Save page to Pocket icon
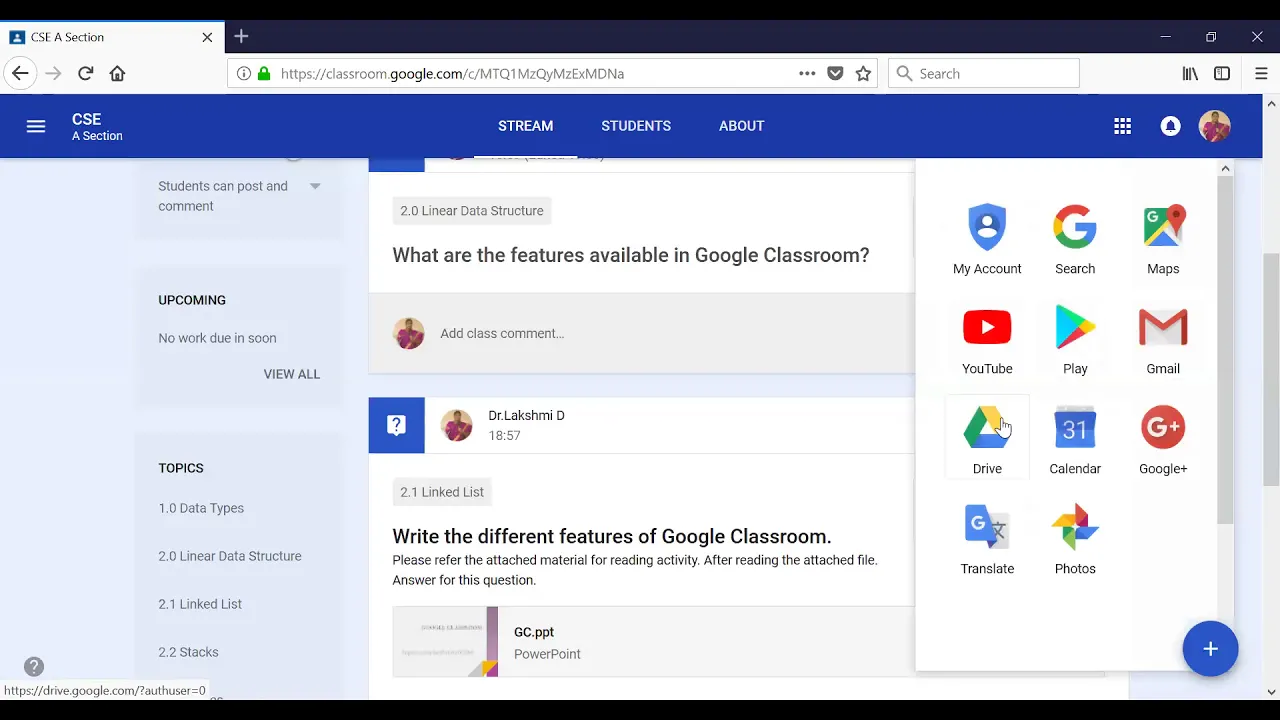The width and height of the screenshot is (1280, 720). point(835,73)
